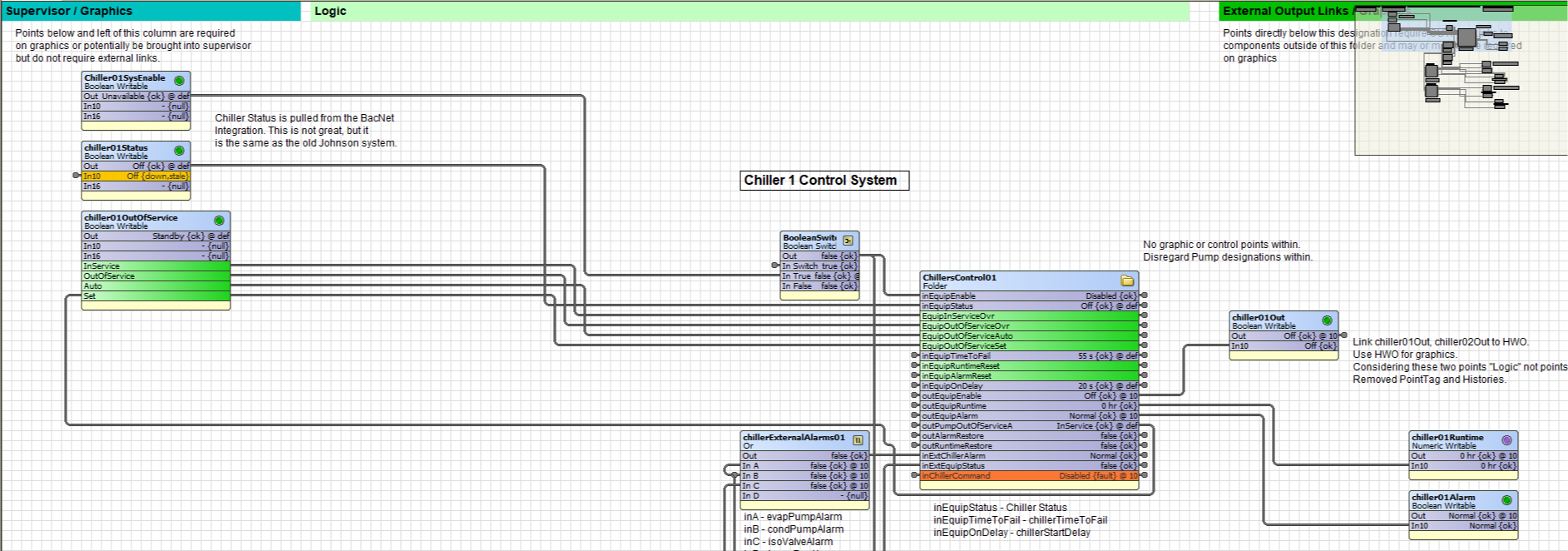Select the In Switch slot on BooleanSwitch

pos(819,266)
